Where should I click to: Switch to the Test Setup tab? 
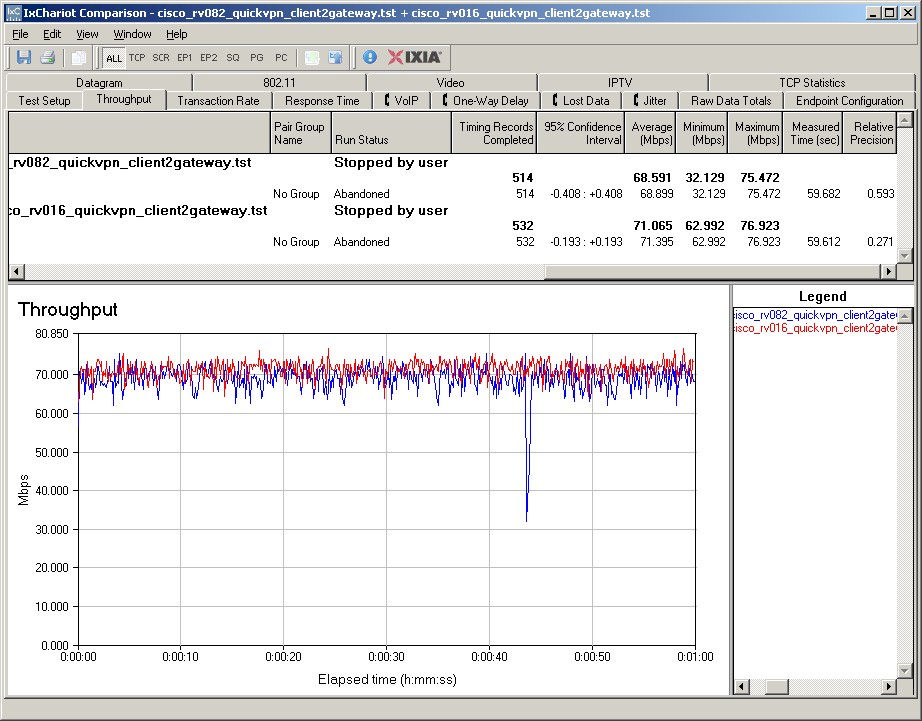pos(44,101)
